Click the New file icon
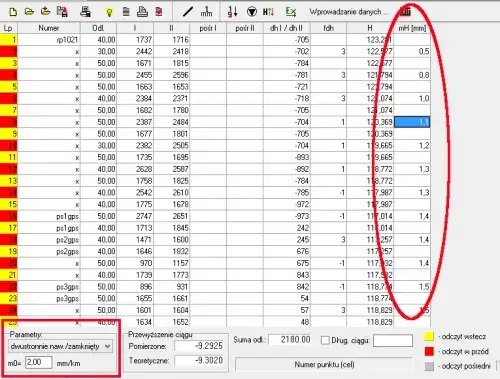Viewport: 500px width, 379px height. [13, 12]
